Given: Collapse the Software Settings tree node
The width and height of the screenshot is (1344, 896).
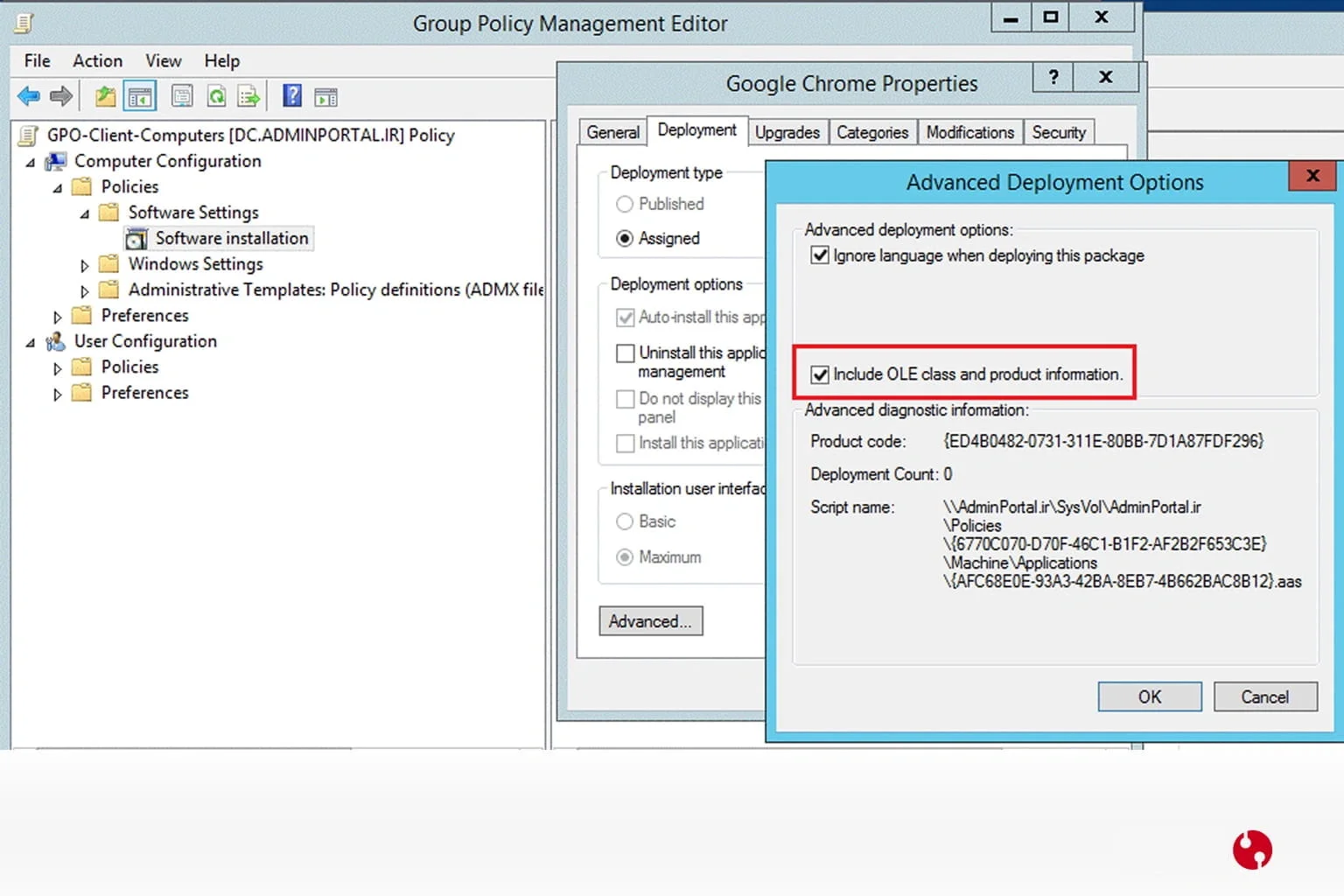Looking at the screenshot, I should pyautogui.click(x=85, y=214).
